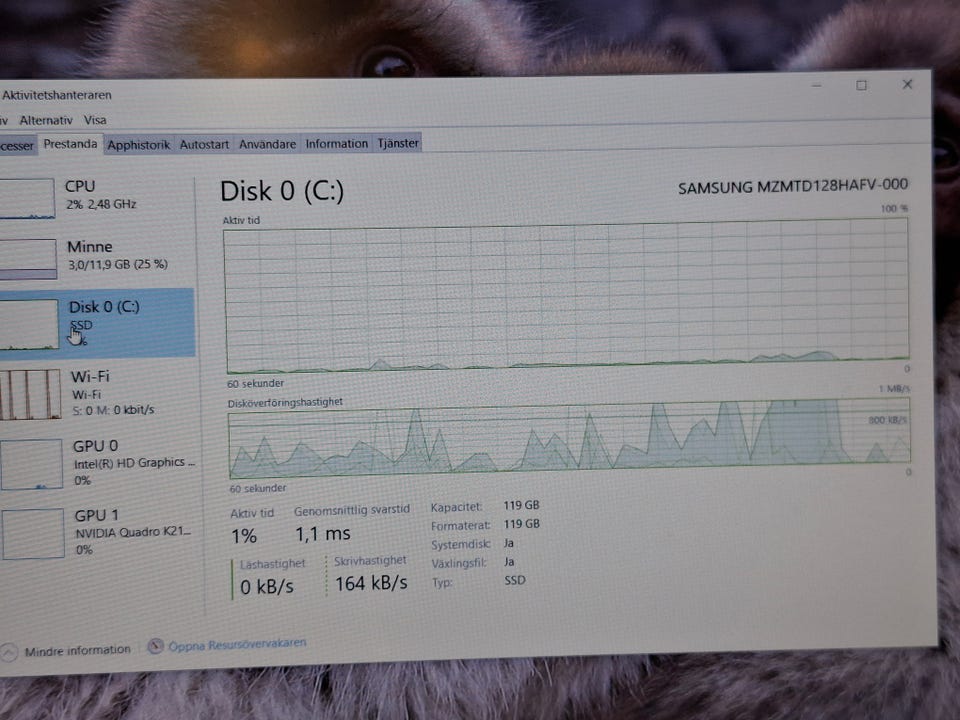
Task: Click the 1% Aktiv tid value
Action: (x=244, y=536)
